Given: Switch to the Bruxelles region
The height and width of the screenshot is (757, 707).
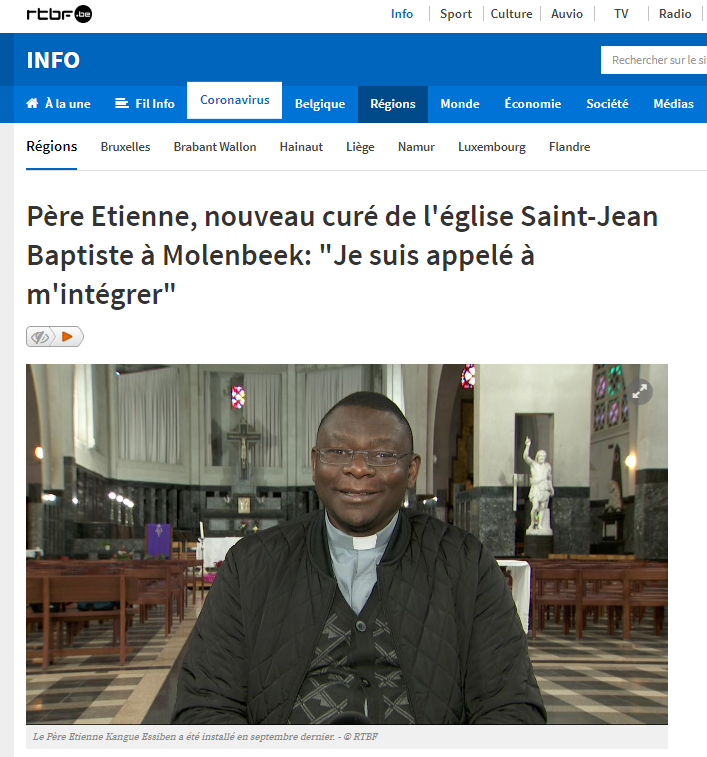Looking at the screenshot, I should 126,147.
